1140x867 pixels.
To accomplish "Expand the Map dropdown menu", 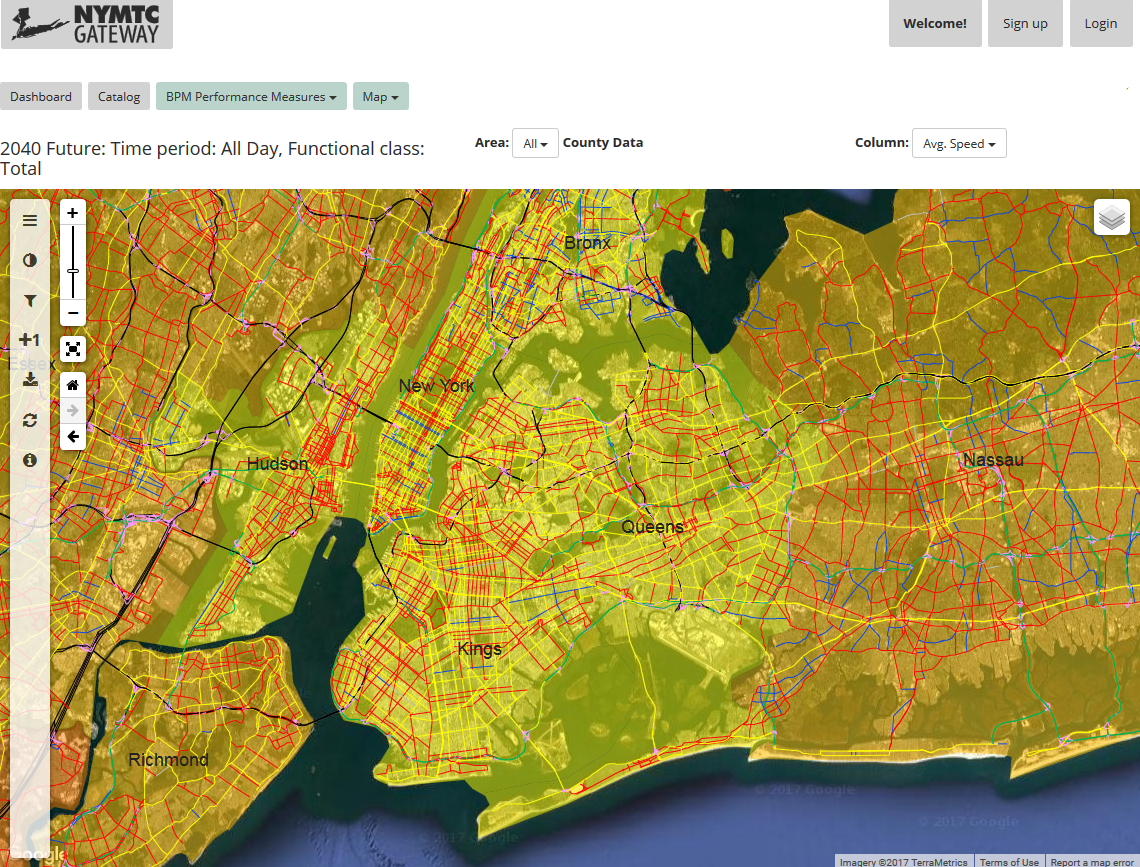I will pos(380,97).
